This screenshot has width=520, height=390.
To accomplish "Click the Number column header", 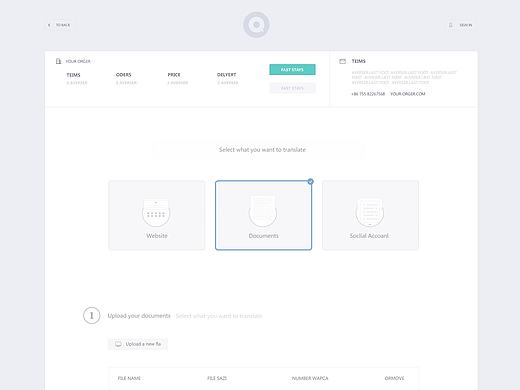I will coord(310,378).
